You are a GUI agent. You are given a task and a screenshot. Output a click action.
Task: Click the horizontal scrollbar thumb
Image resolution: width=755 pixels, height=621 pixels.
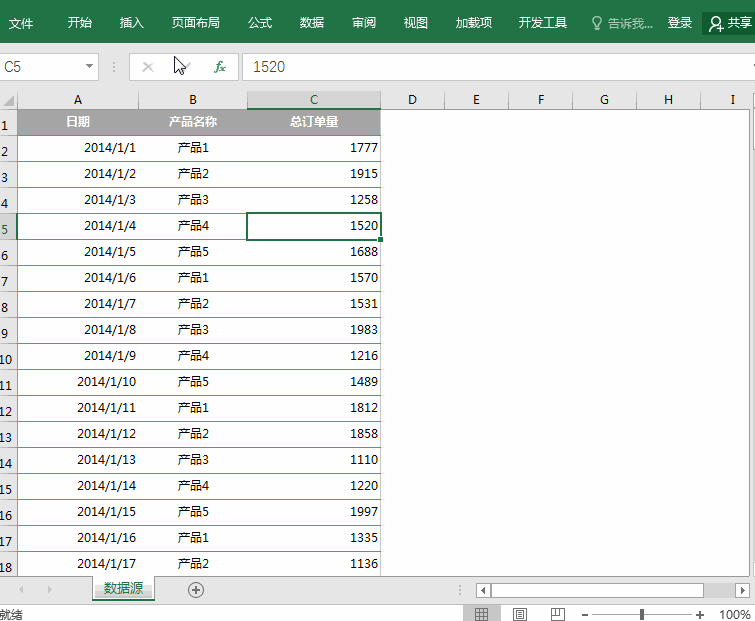coord(597,590)
